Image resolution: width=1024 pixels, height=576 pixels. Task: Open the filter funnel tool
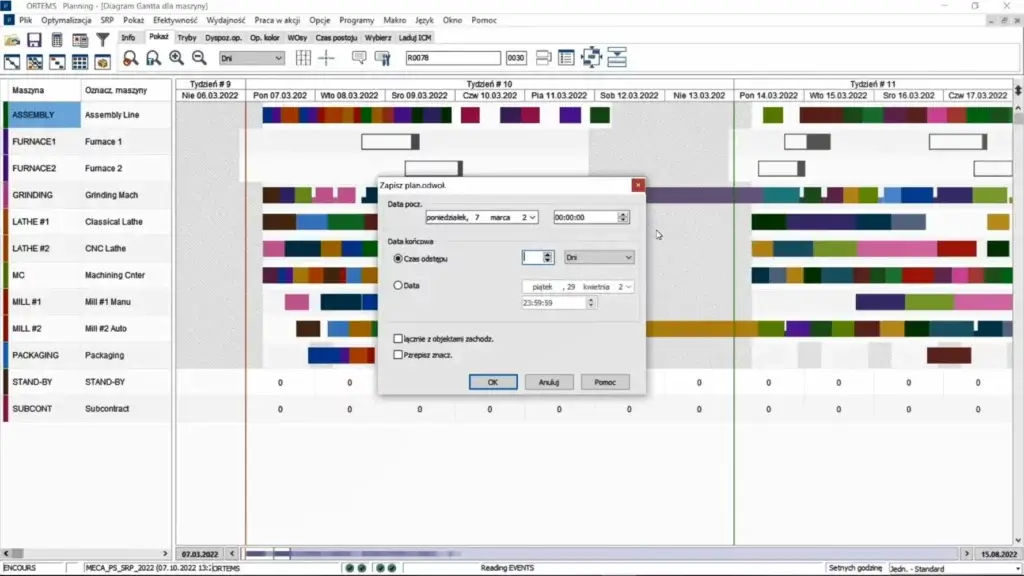101,38
